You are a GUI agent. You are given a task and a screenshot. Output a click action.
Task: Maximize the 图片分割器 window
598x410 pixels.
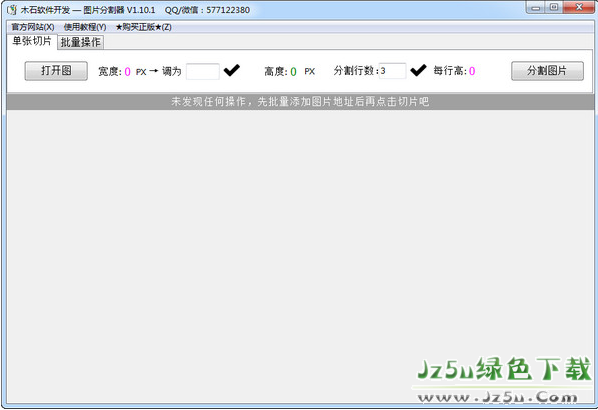point(554,8)
